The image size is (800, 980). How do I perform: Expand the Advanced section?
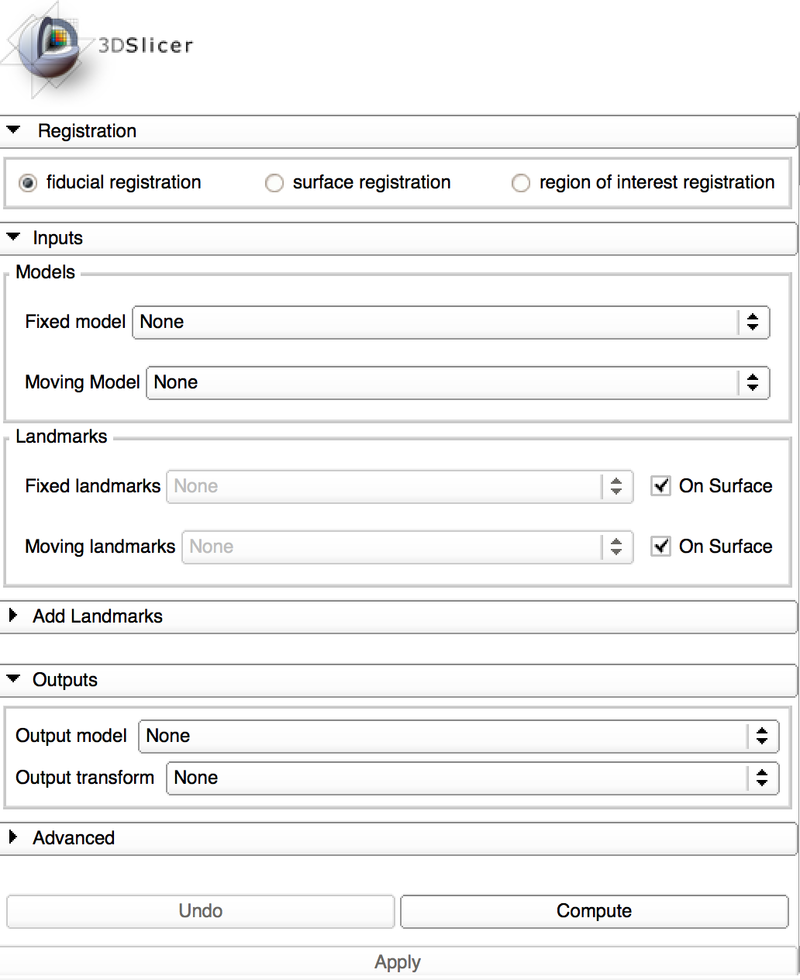[x=13, y=838]
